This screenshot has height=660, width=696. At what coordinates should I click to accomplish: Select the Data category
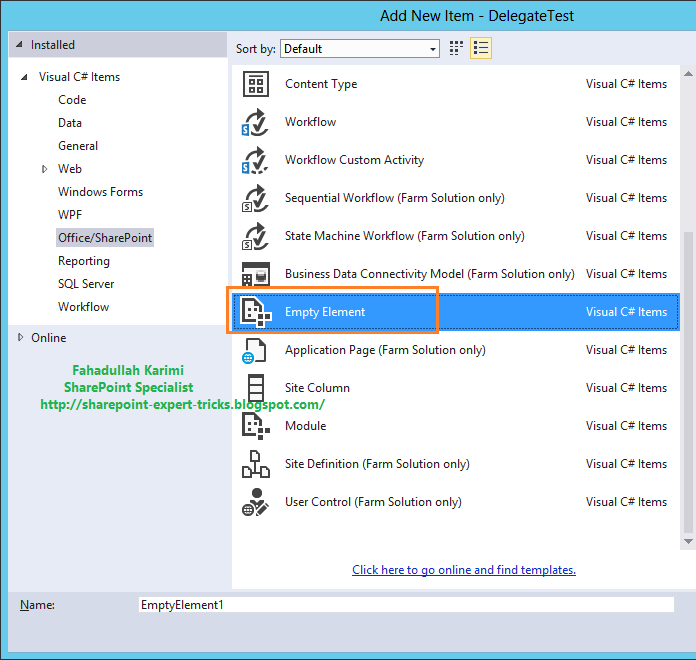point(70,123)
